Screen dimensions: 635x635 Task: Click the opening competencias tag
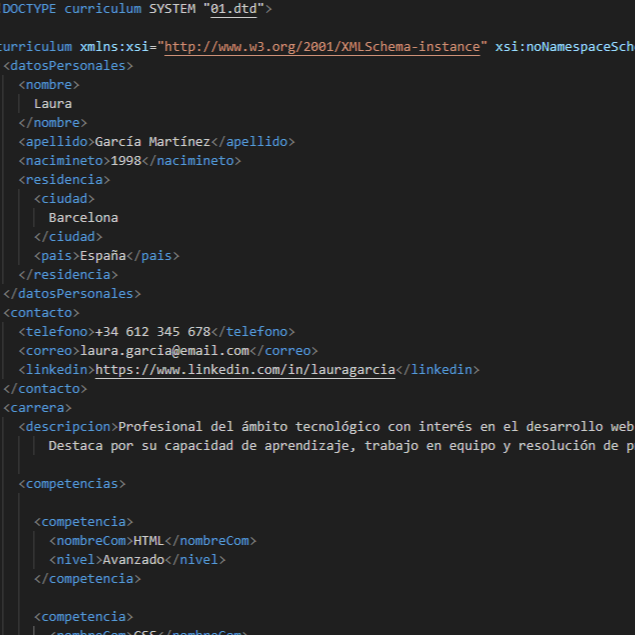click(72, 484)
